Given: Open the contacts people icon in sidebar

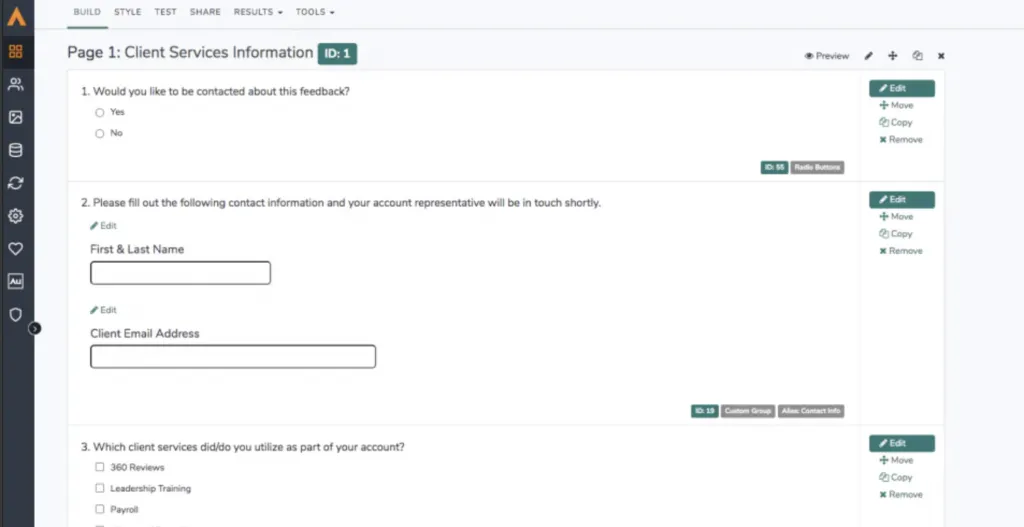Looking at the screenshot, I should click(16, 84).
